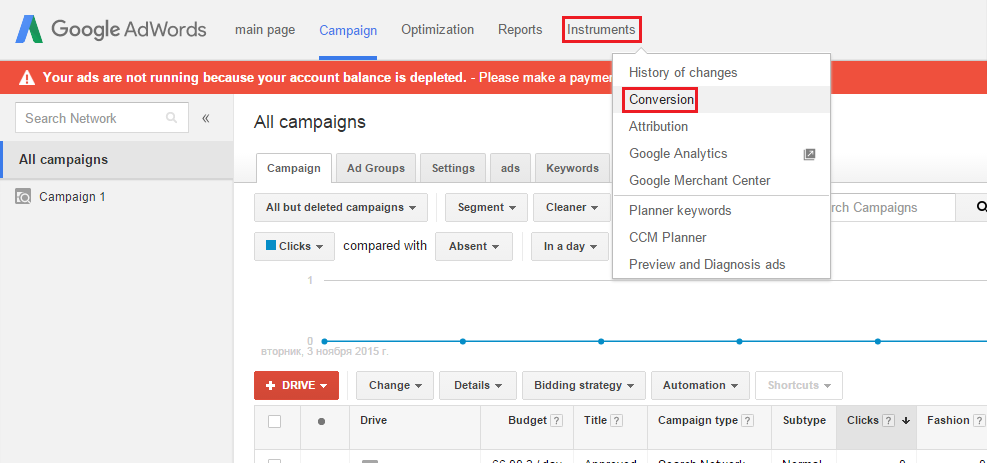Open the All but deleted campaigns dropdown

(x=341, y=208)
